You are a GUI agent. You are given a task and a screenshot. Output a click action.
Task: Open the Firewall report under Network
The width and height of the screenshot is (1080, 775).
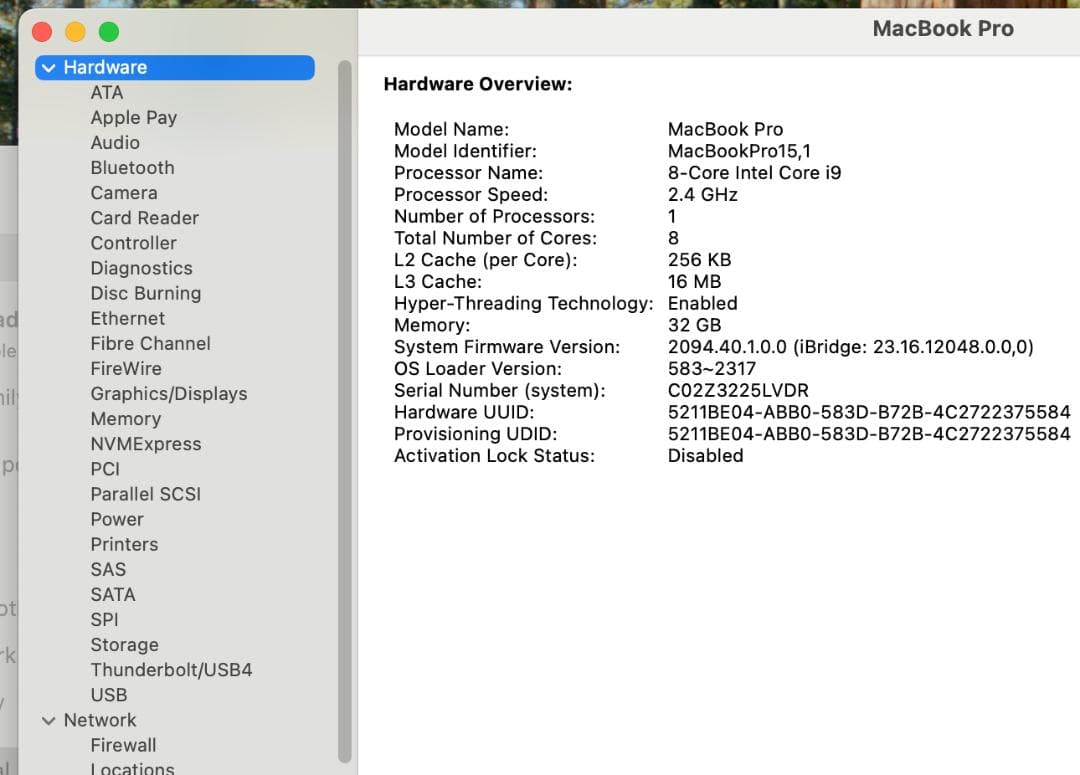tap(123, 745)
